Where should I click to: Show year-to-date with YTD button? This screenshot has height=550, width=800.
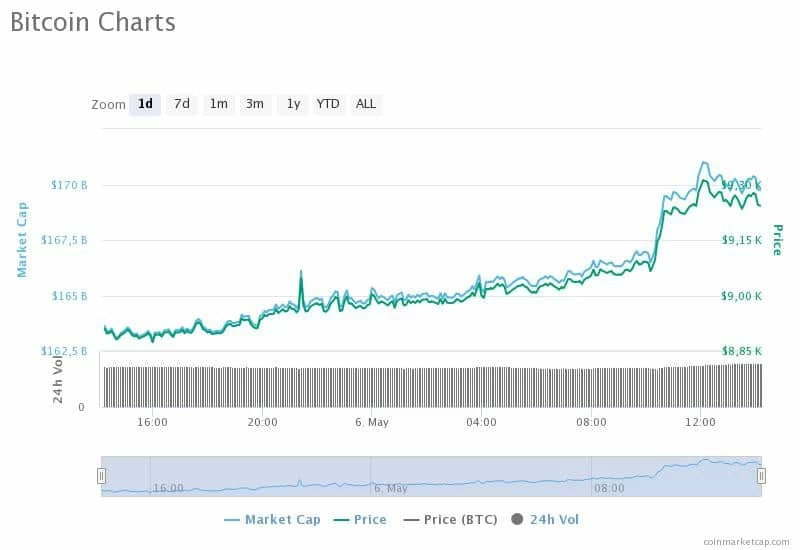[328, 105]
